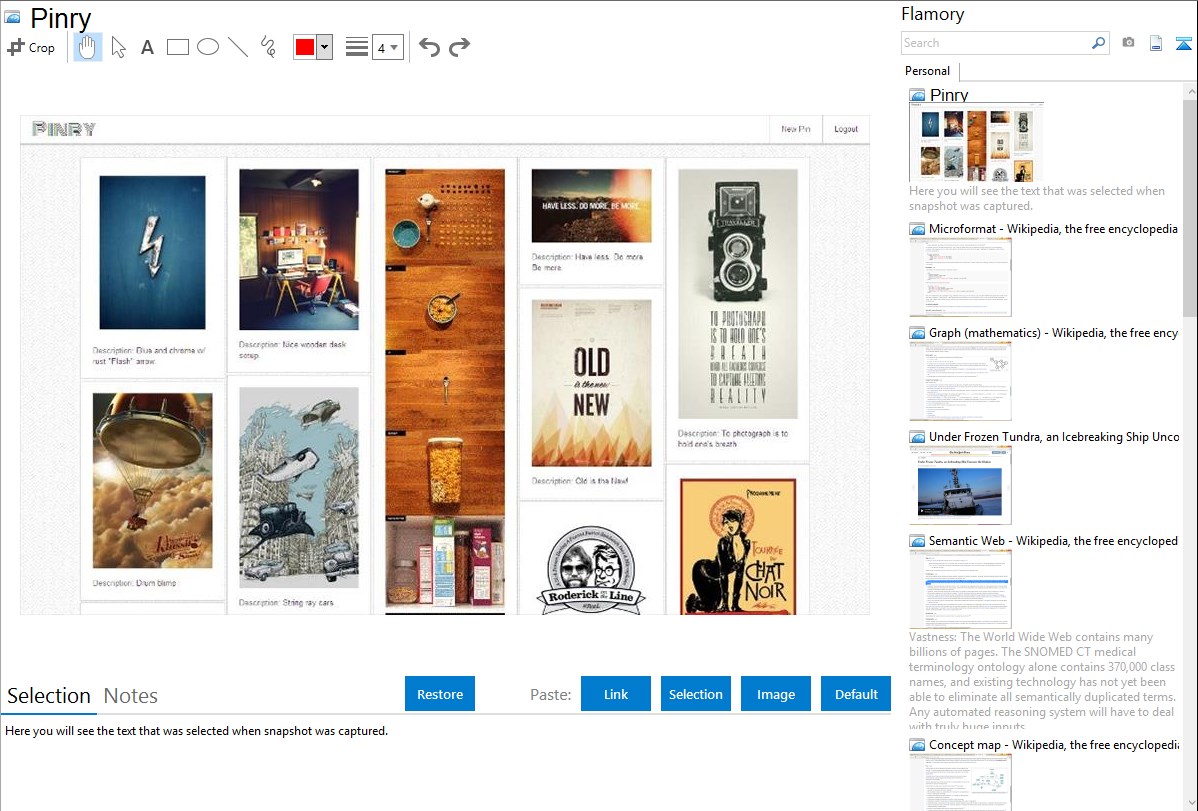
Task: Redo the last annotation
Action: click(x=459, y=47)
